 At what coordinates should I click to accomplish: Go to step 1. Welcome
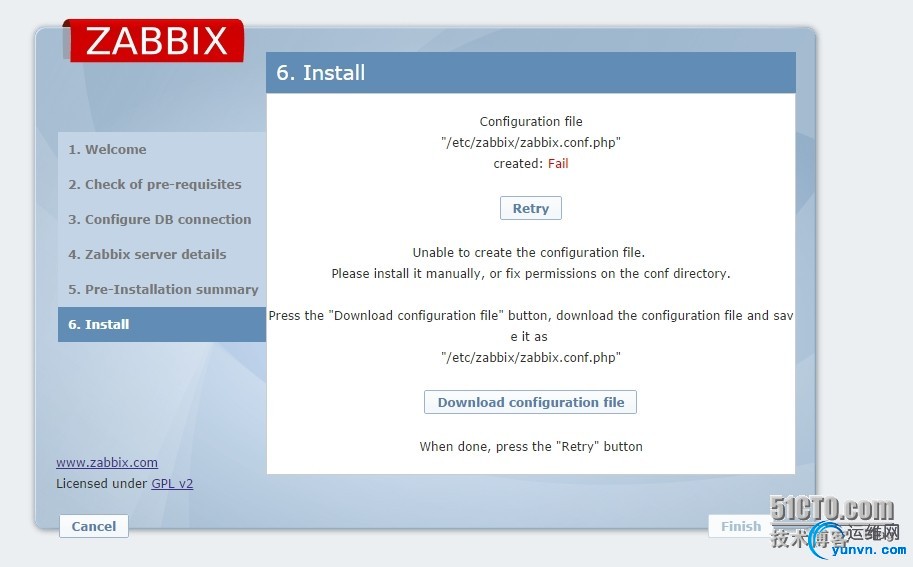(x=107, y=150)
